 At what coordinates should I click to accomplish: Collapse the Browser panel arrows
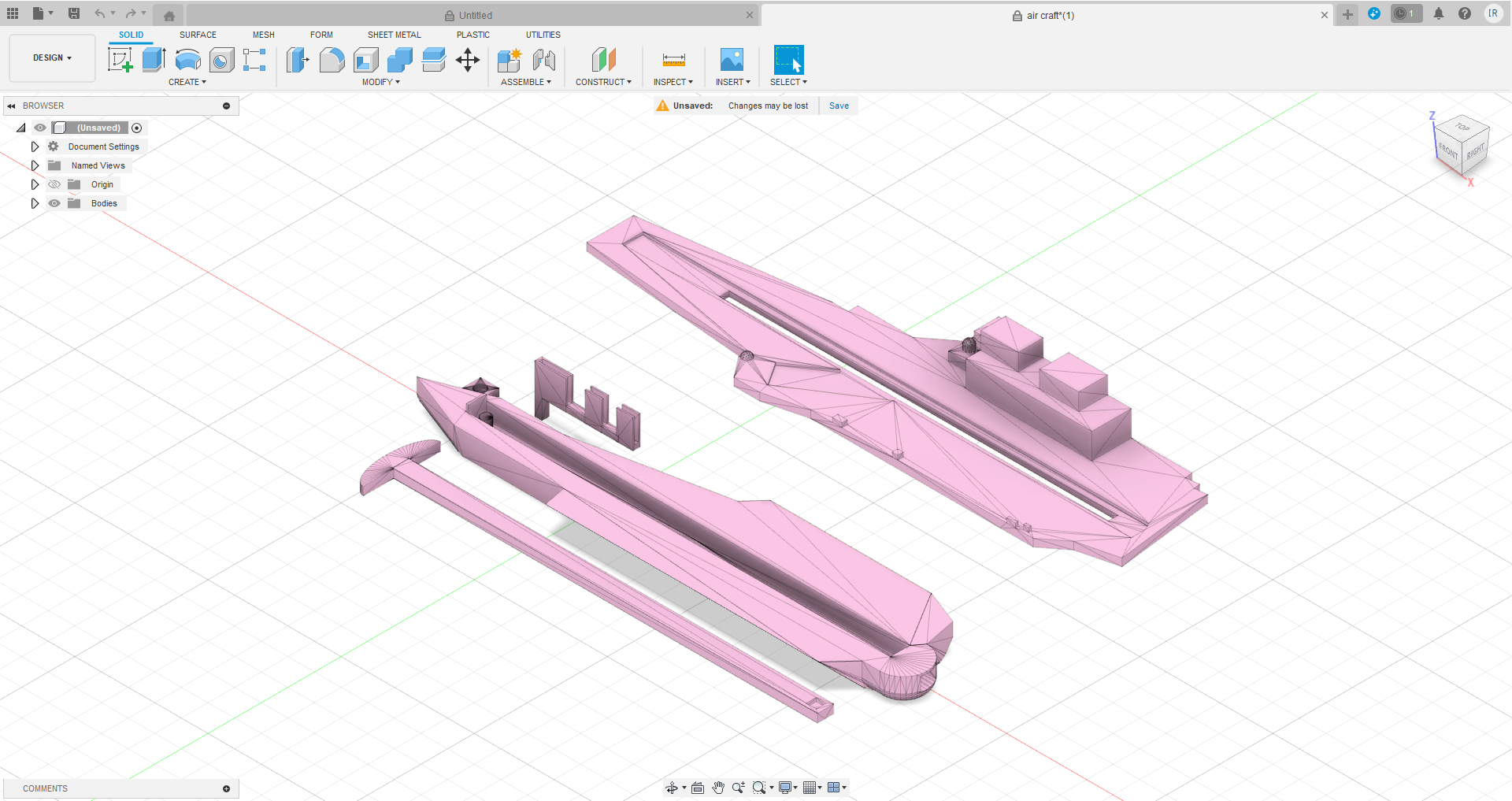[11, 106]
